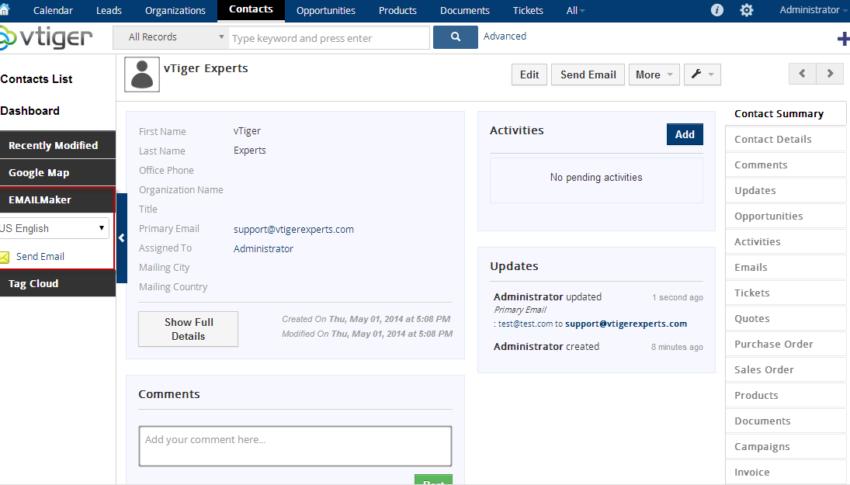Open the Tickets top menu
The image size is (850, 485).
click(528, 10)
